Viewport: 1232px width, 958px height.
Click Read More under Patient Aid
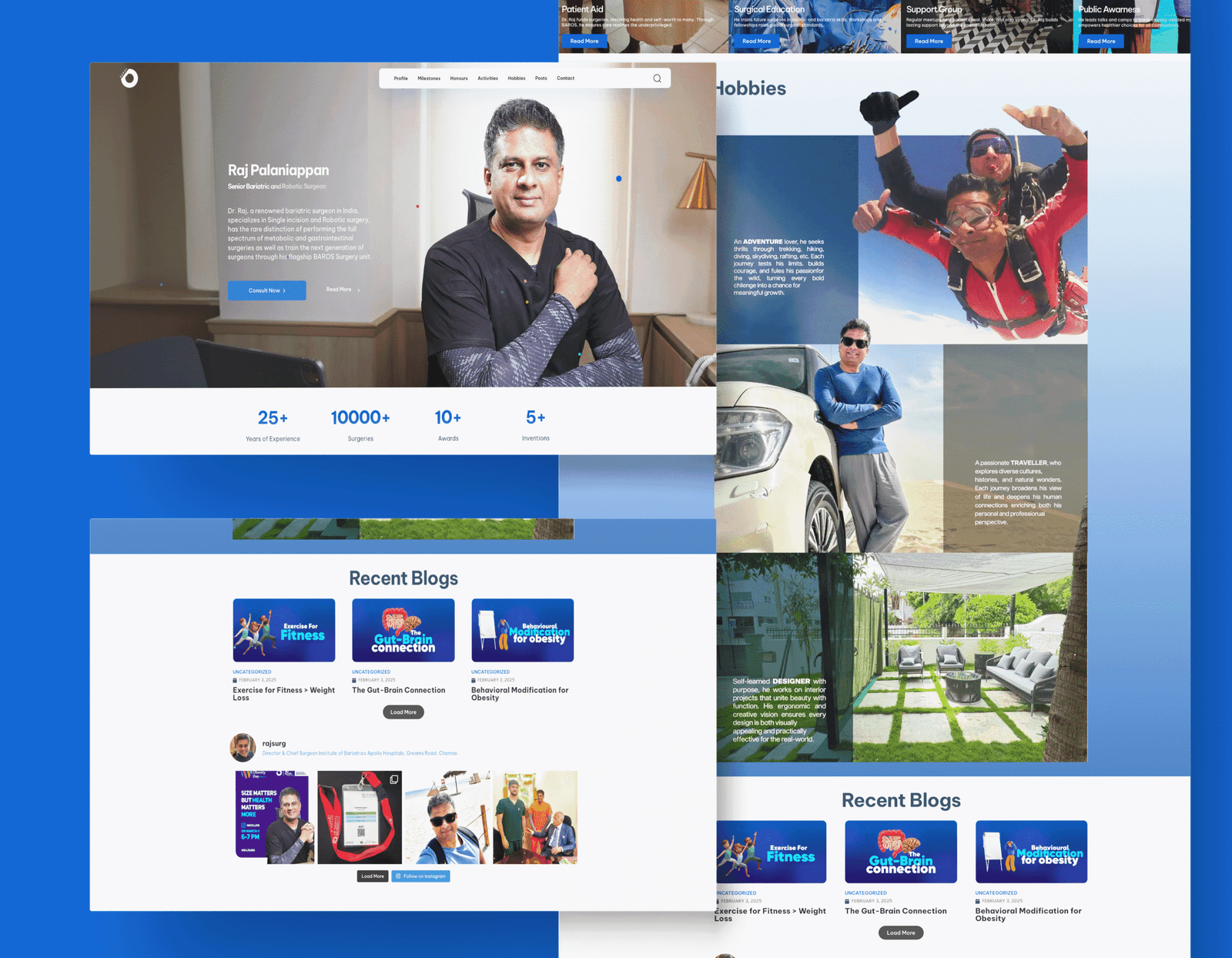click(584, 41)
